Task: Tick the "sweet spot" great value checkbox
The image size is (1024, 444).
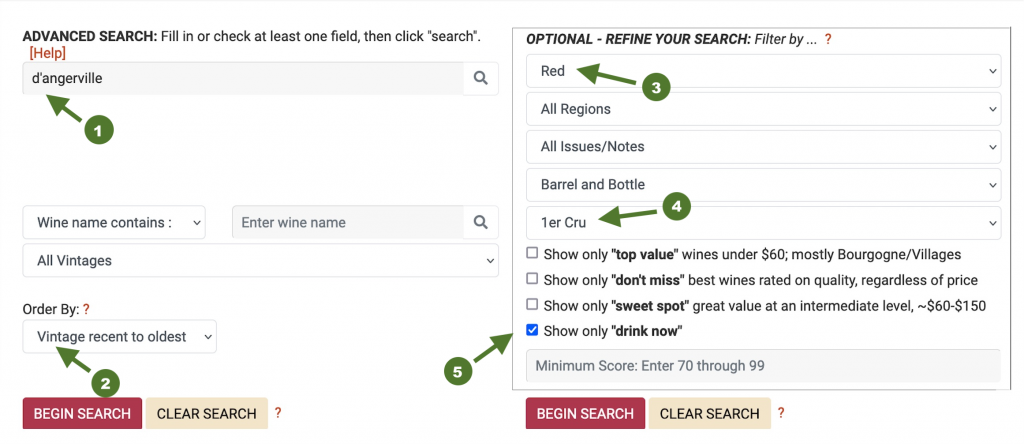Action: [532, 304]
